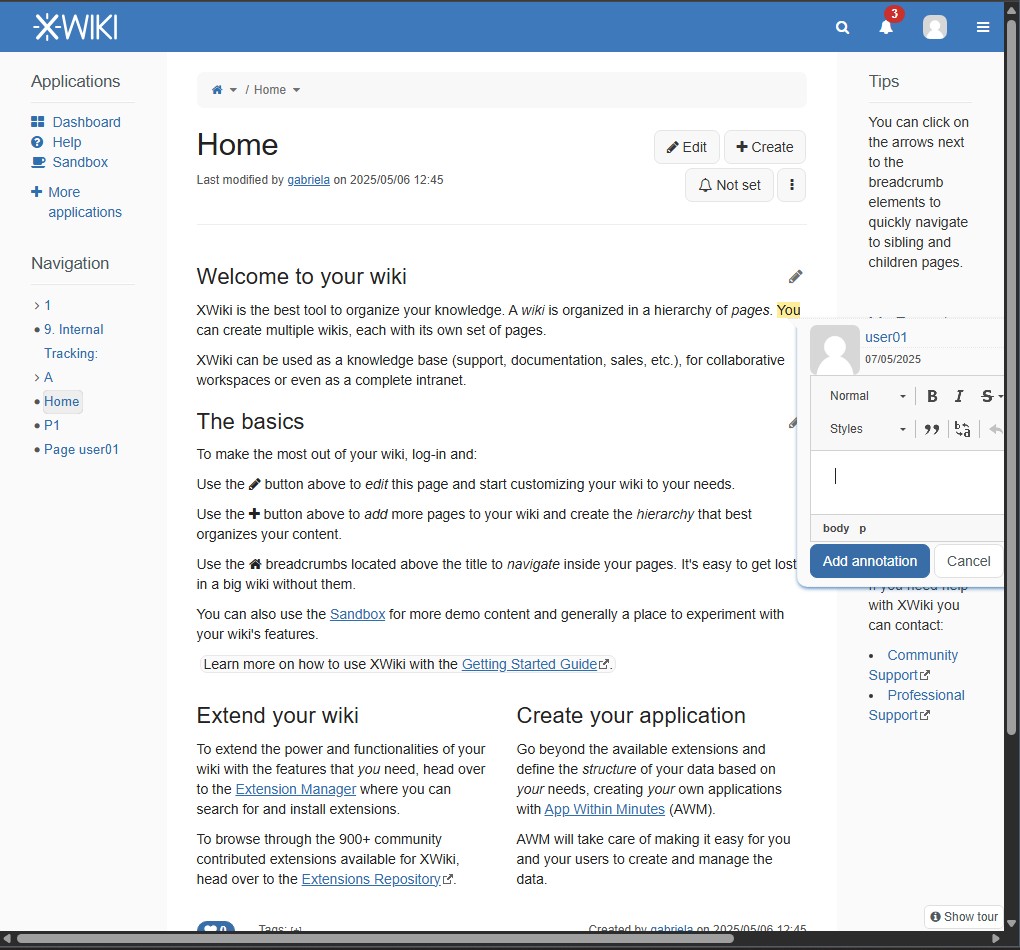Open the Professional Support link

point(917,705)
